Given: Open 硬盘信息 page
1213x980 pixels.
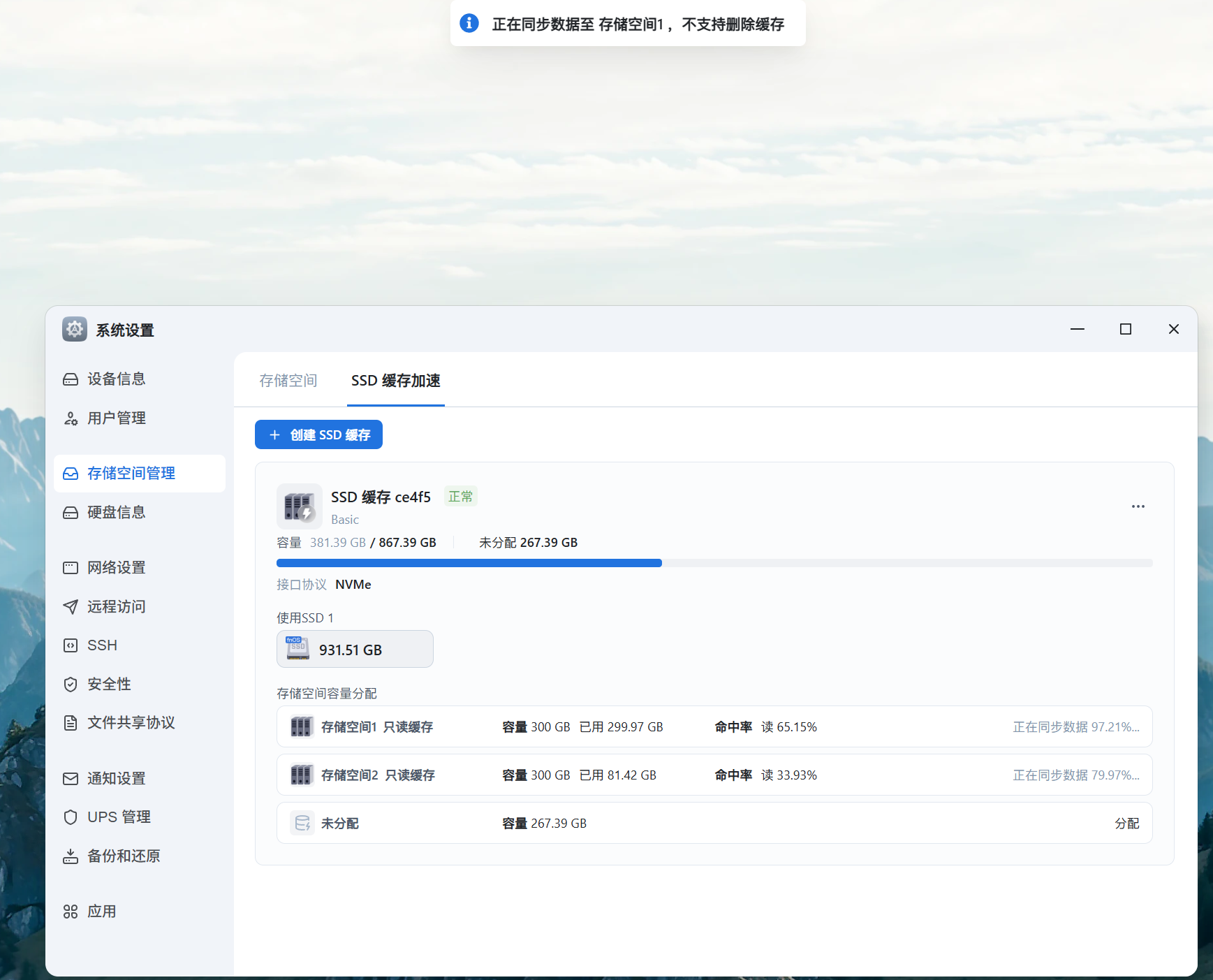Looking at the screenshot, I should coord(140,513).
